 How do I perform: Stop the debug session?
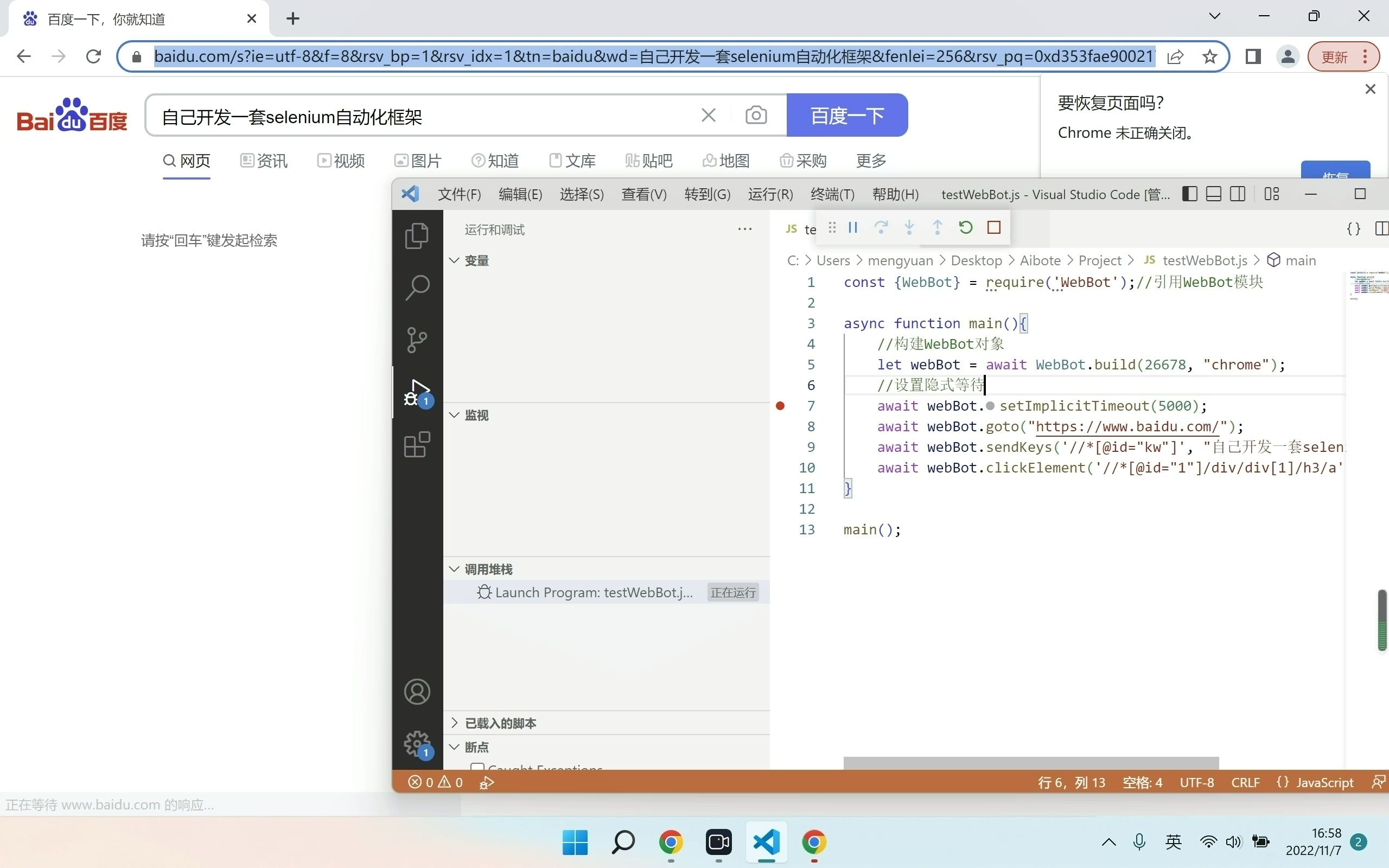click(994, 227)
